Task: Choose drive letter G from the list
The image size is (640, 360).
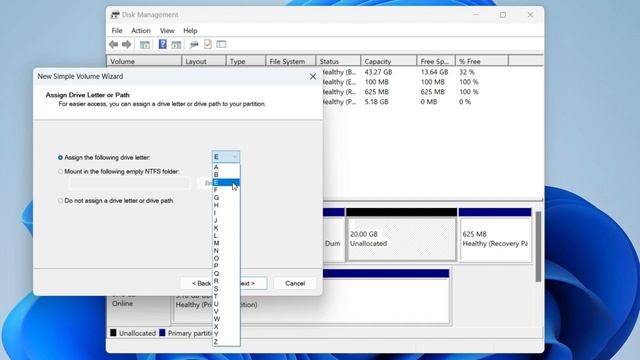Action: coord(226,198)
